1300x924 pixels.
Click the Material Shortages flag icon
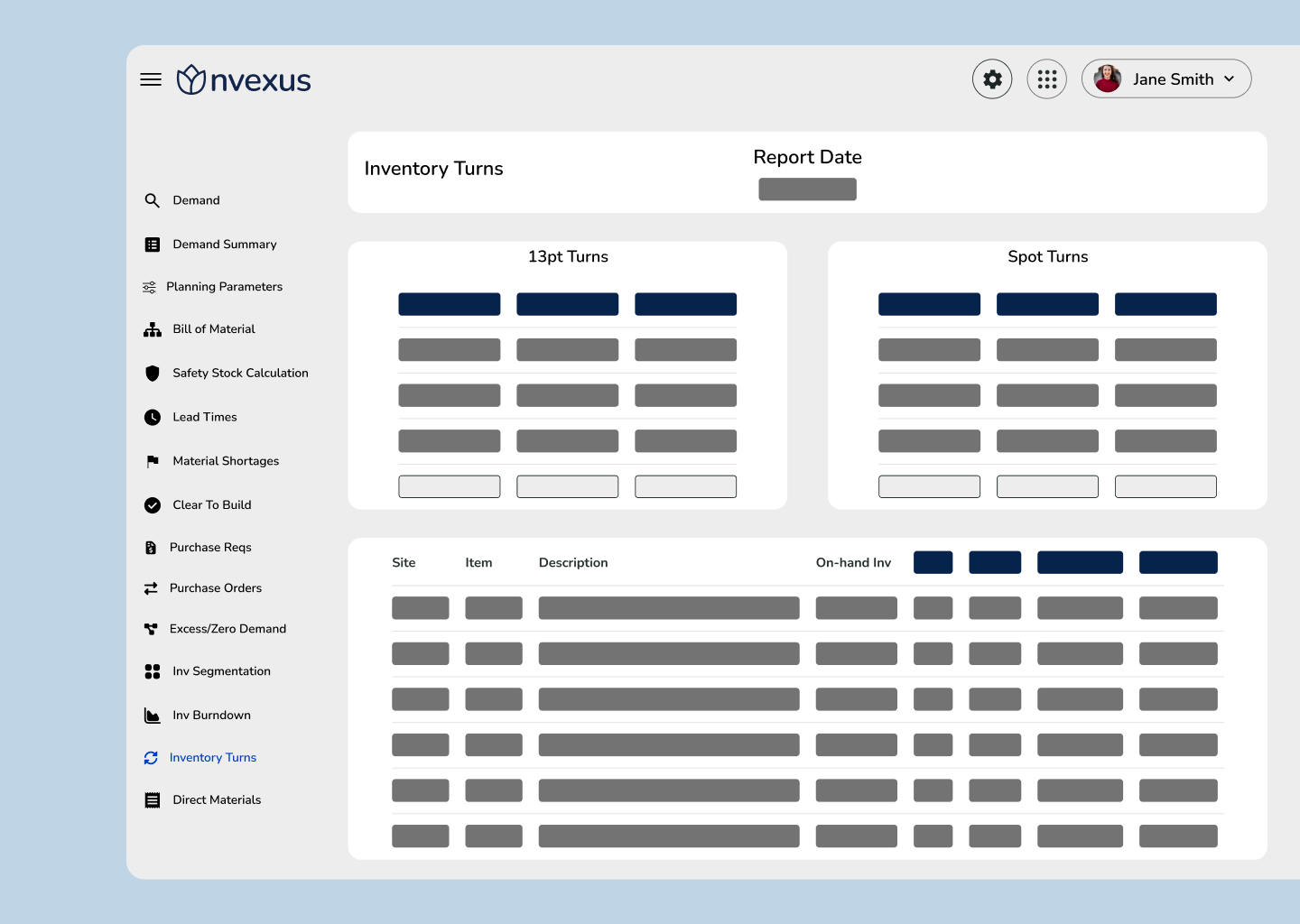(x=153, y=461)
